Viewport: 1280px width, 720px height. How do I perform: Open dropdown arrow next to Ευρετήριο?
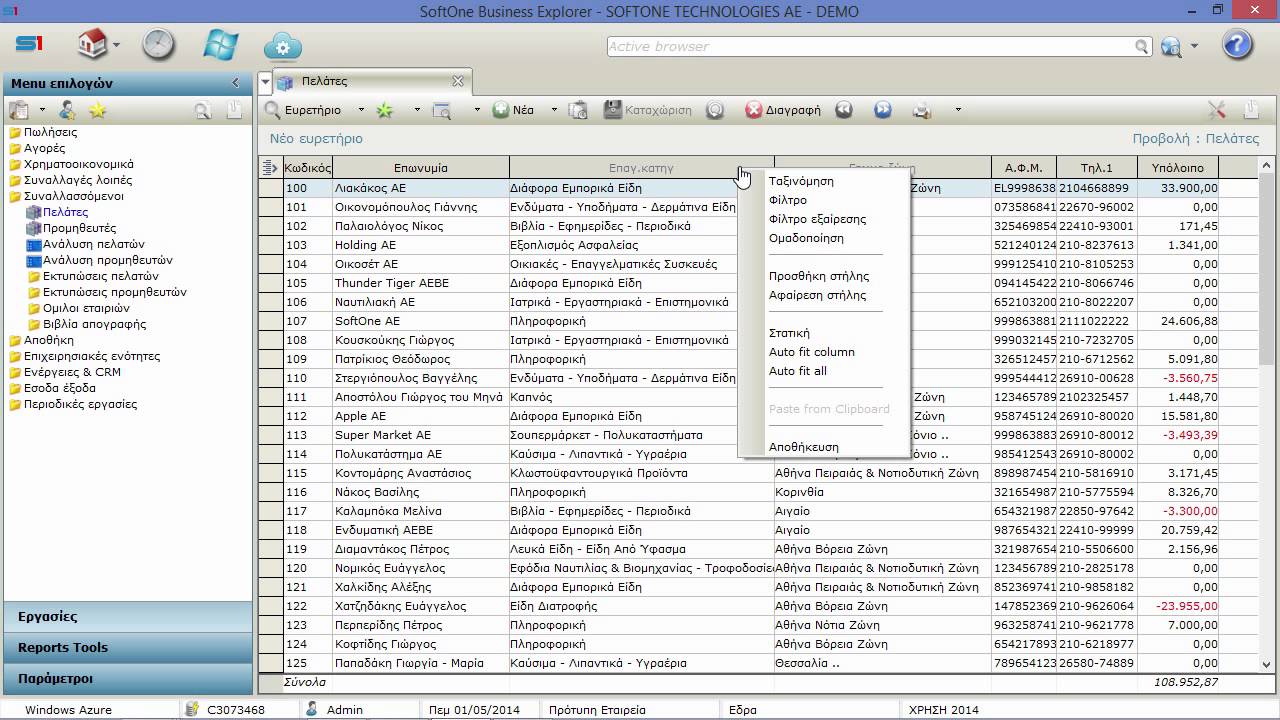click(x=360, y=110)
